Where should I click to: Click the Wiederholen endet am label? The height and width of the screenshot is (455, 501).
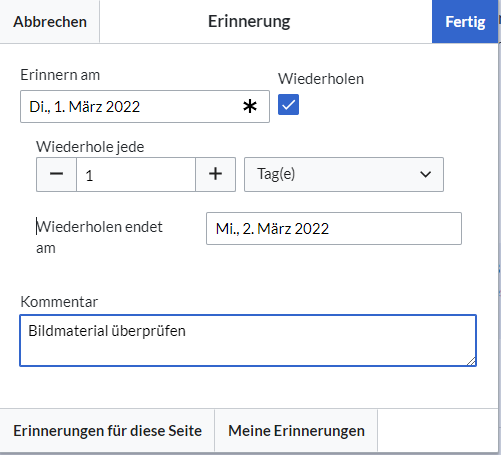tap(99, 237)
